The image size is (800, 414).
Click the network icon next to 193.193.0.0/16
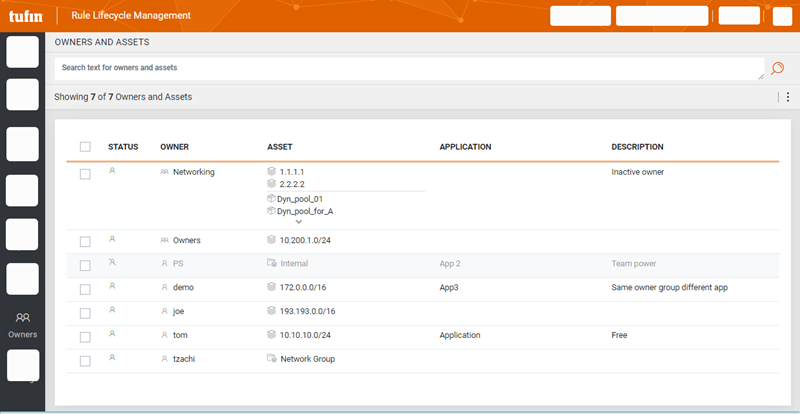271,310
